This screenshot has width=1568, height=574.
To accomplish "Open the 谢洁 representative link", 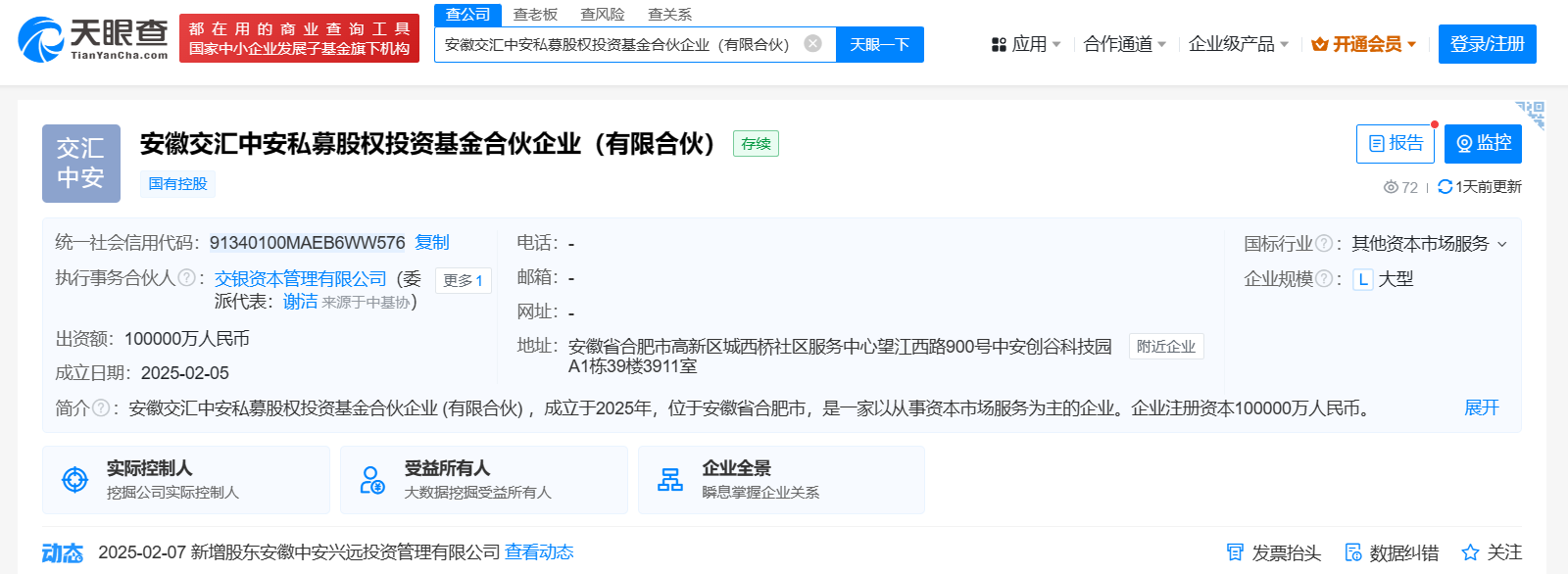I will [x=300, y=302].
